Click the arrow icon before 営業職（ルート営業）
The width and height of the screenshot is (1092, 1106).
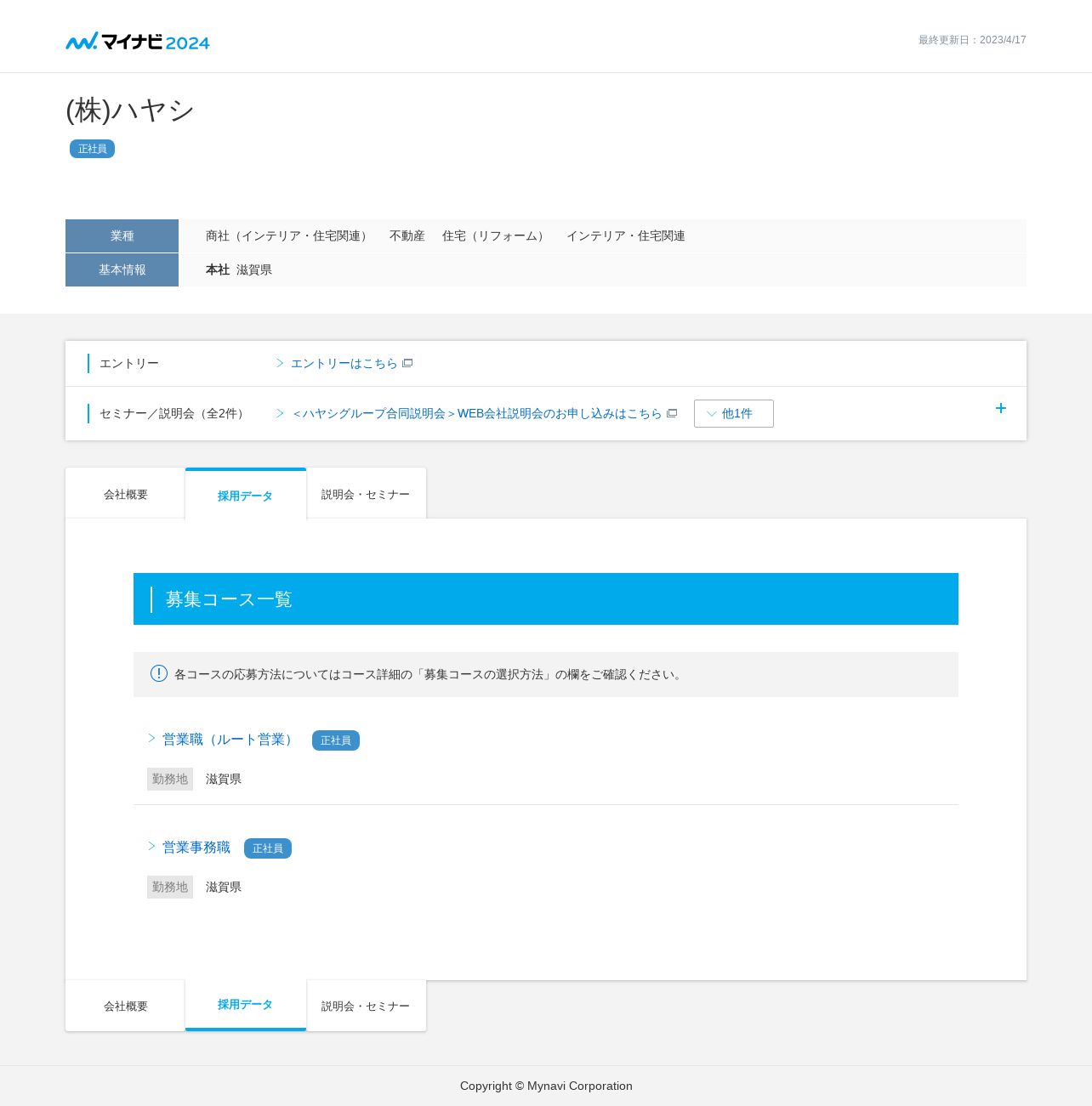click(x=151, y=738)
